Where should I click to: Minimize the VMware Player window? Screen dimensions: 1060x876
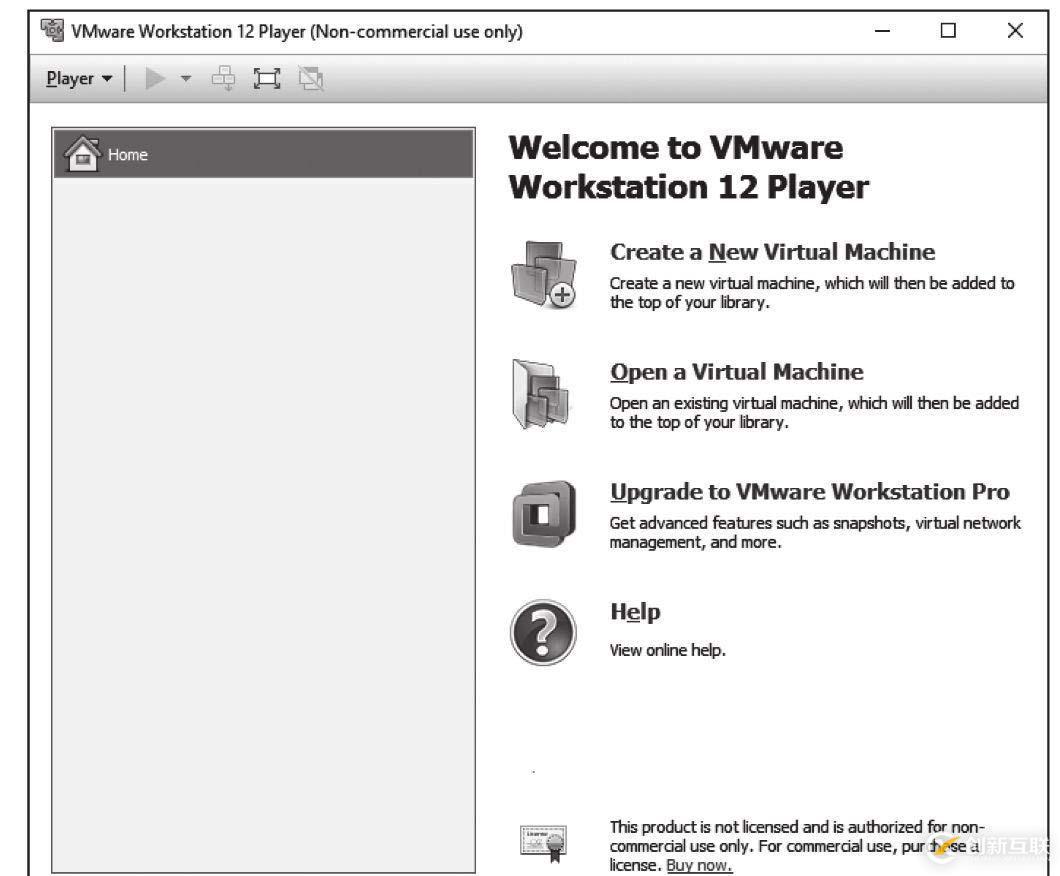pyautogui.click(x=882, y=31)
